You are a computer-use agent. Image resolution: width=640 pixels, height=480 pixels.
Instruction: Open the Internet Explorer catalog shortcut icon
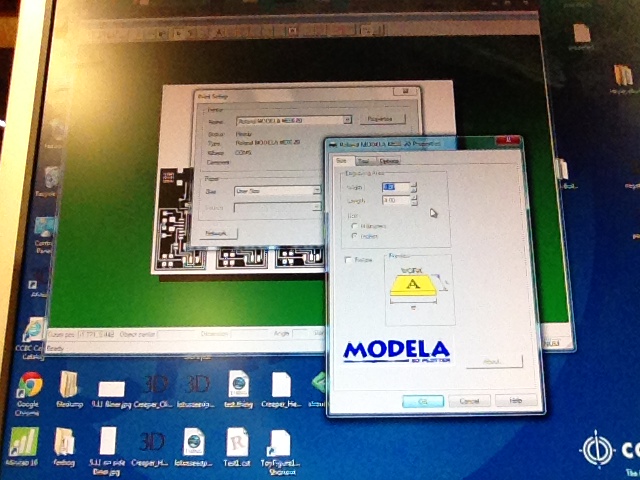(x=33, y=331)
